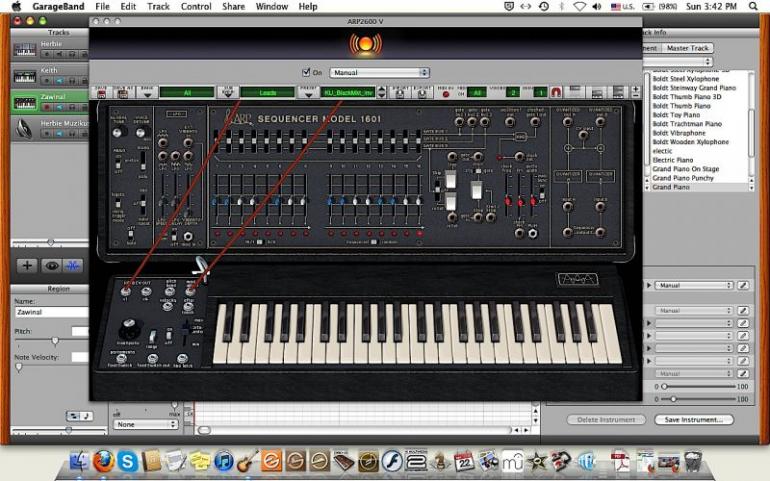Click the Herbie Muziku speaker icon
Screen dimensions: 770x481
[25, 129]
